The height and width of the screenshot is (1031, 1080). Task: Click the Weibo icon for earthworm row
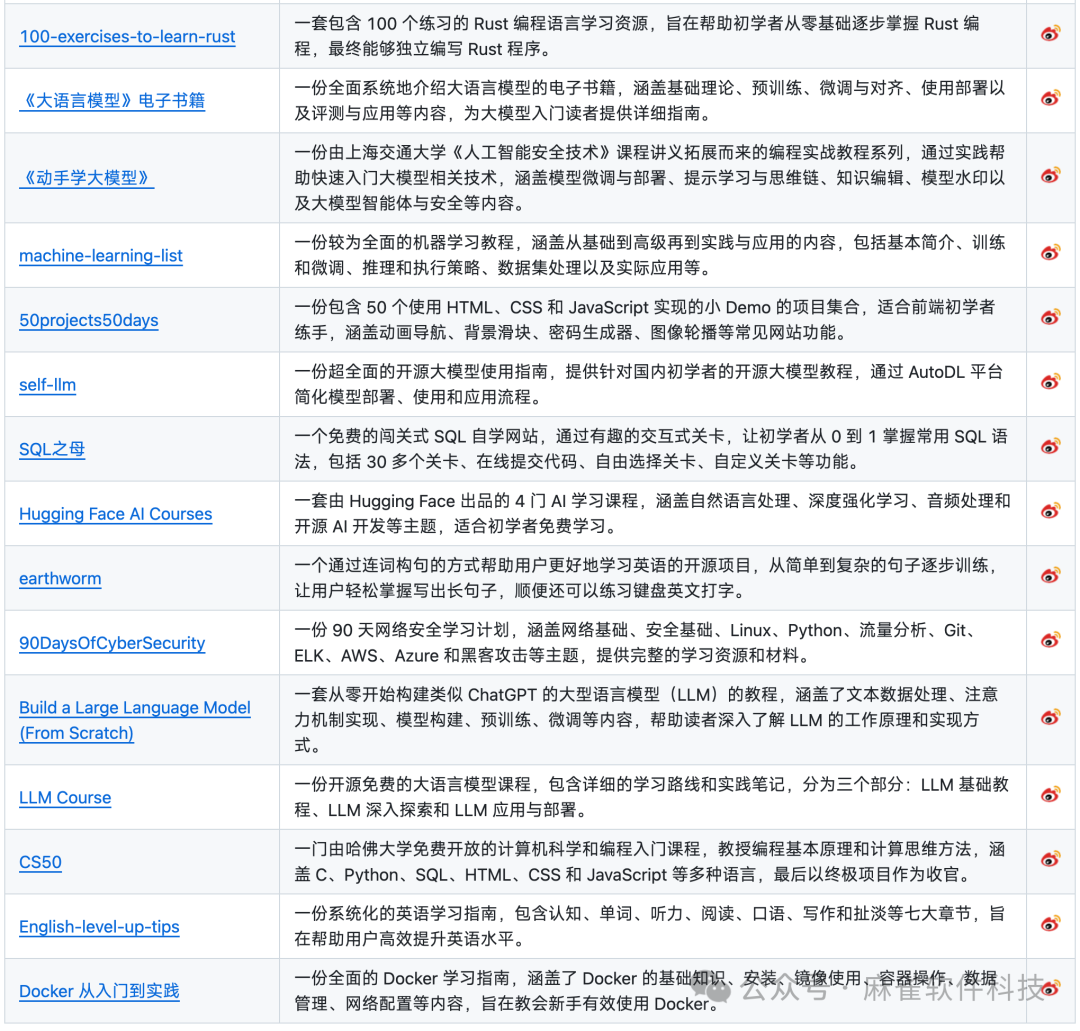[1049, 578]
